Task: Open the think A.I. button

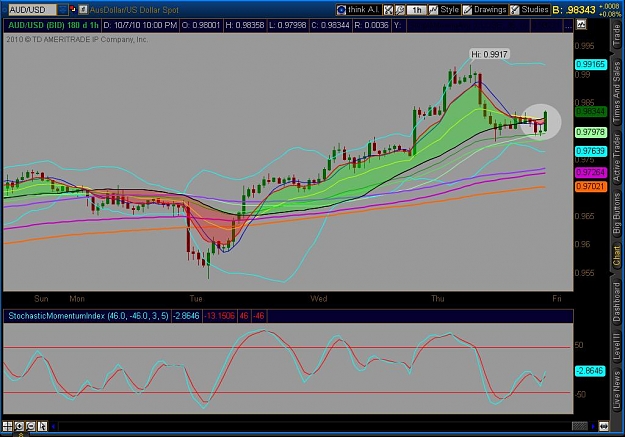Action: coord(358,10)
